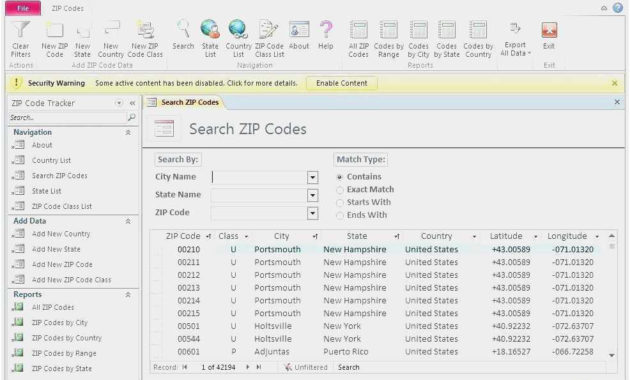Image resolution: width=630 pixels, height=380 pixels.
Task: Open Codes by Range report icon
Action: (389, 30)
